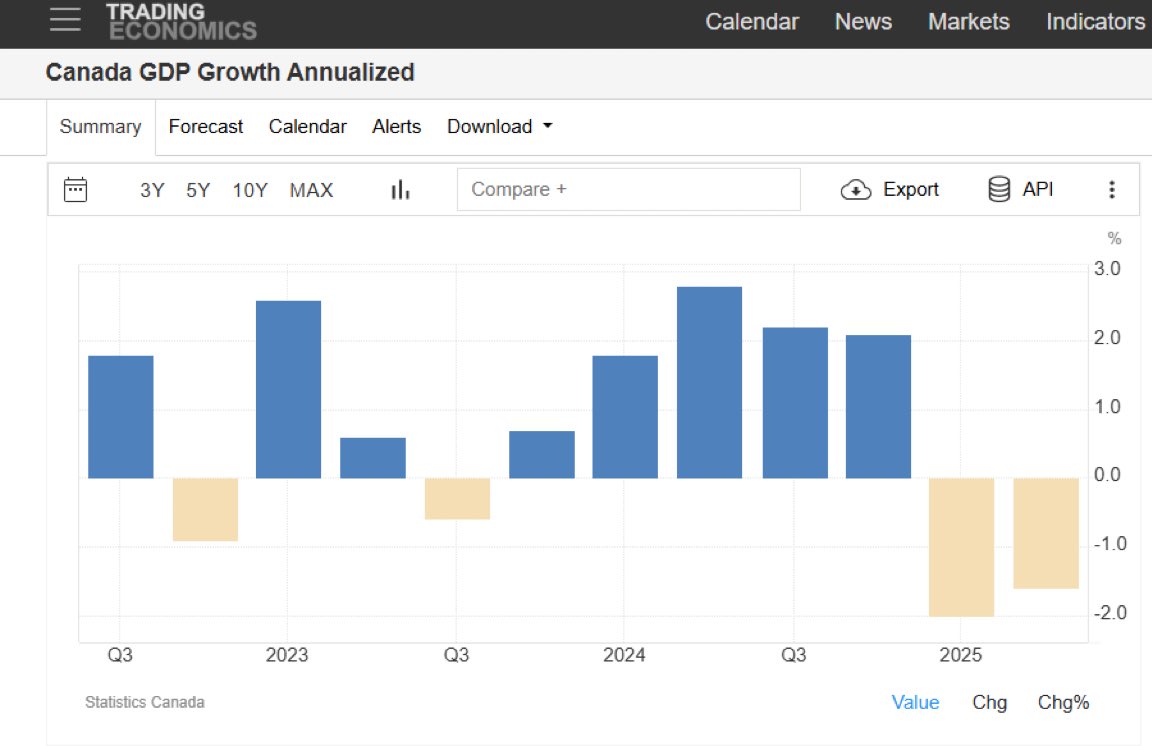Click the 2025 x-axis label
1152x746 pixels.
[x=960, y=655]
